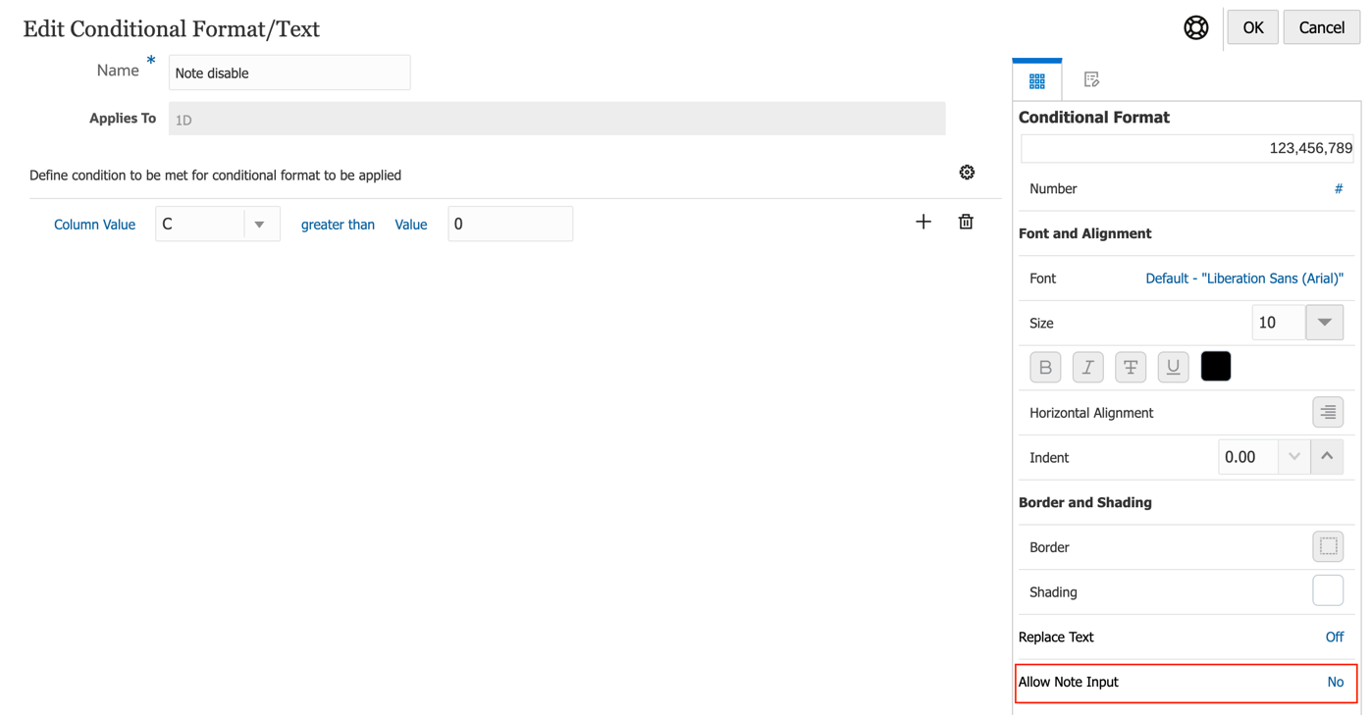Open the condition settings gear

click(966, 172)
